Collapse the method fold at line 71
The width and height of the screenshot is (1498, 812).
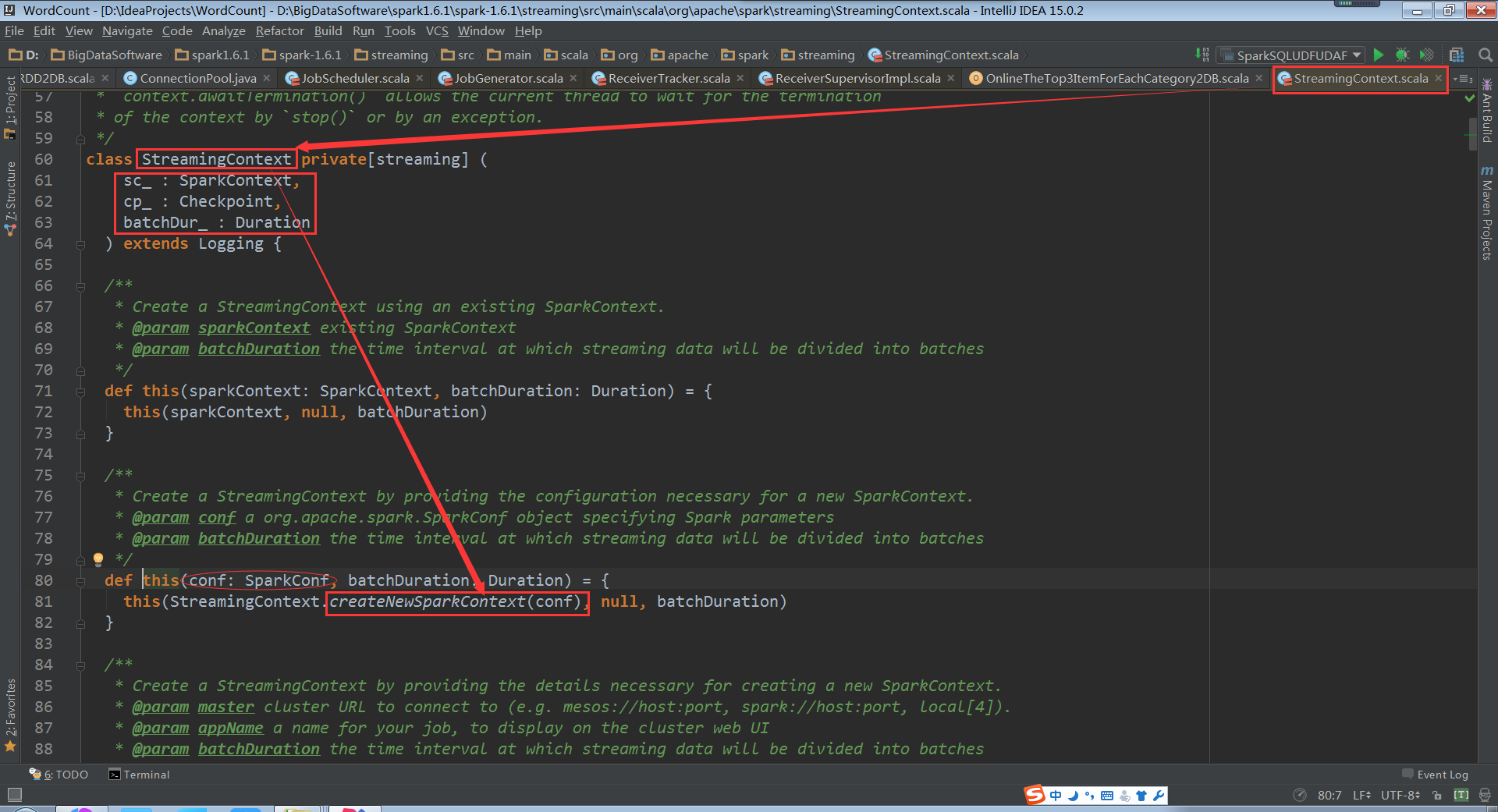click(80, 392)
